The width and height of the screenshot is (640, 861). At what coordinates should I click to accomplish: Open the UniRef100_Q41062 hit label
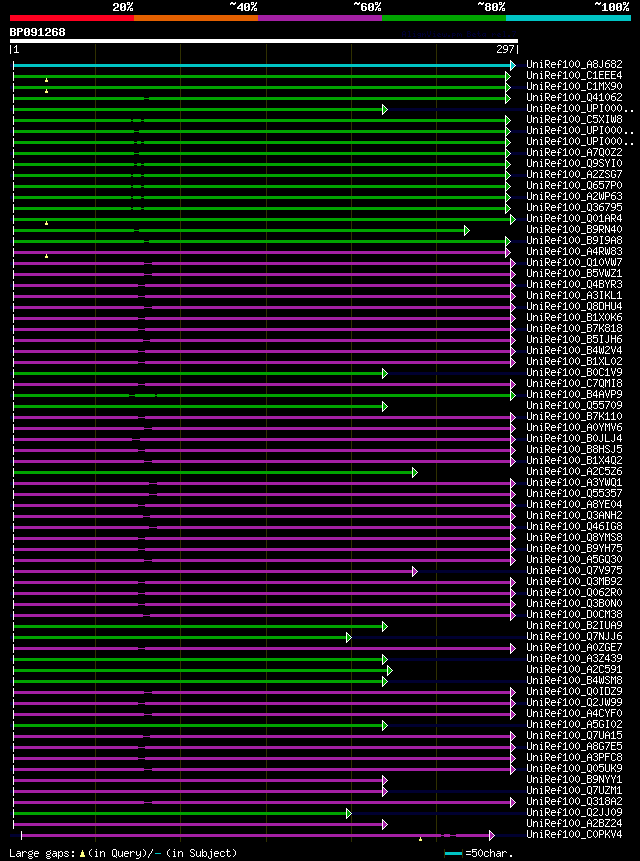pyautogui.click(x=574, y=98)
